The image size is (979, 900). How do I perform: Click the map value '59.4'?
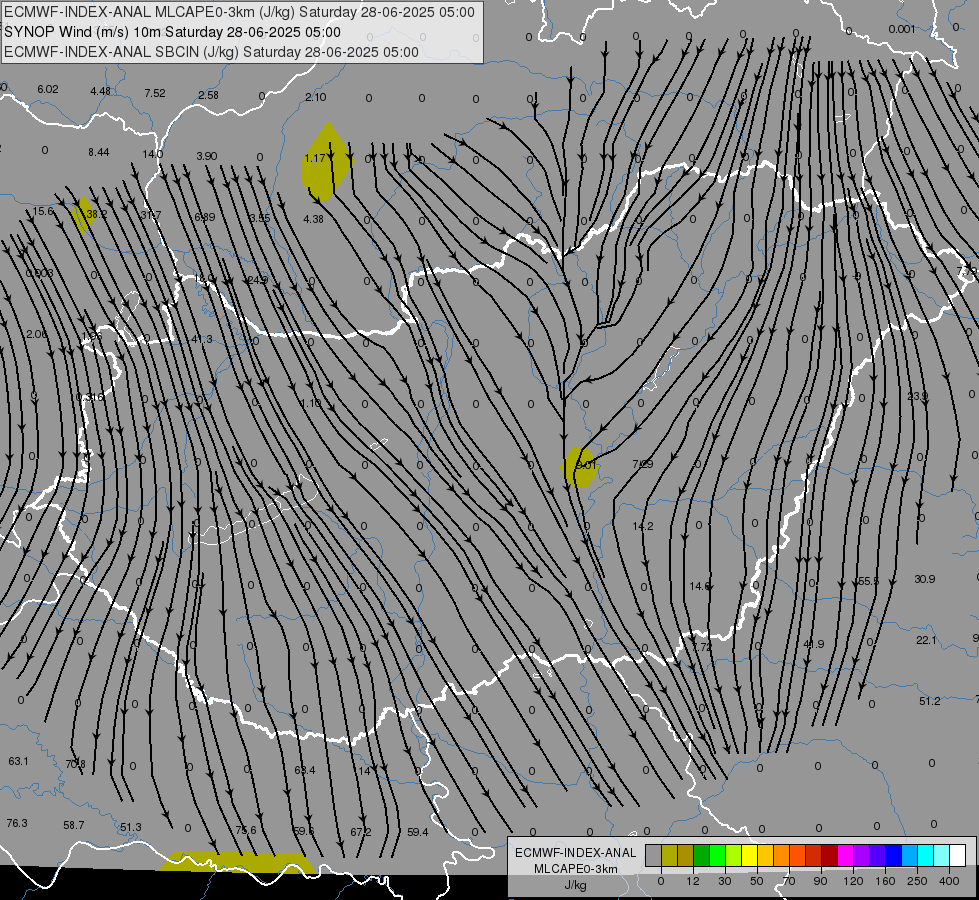coord(418,831)
